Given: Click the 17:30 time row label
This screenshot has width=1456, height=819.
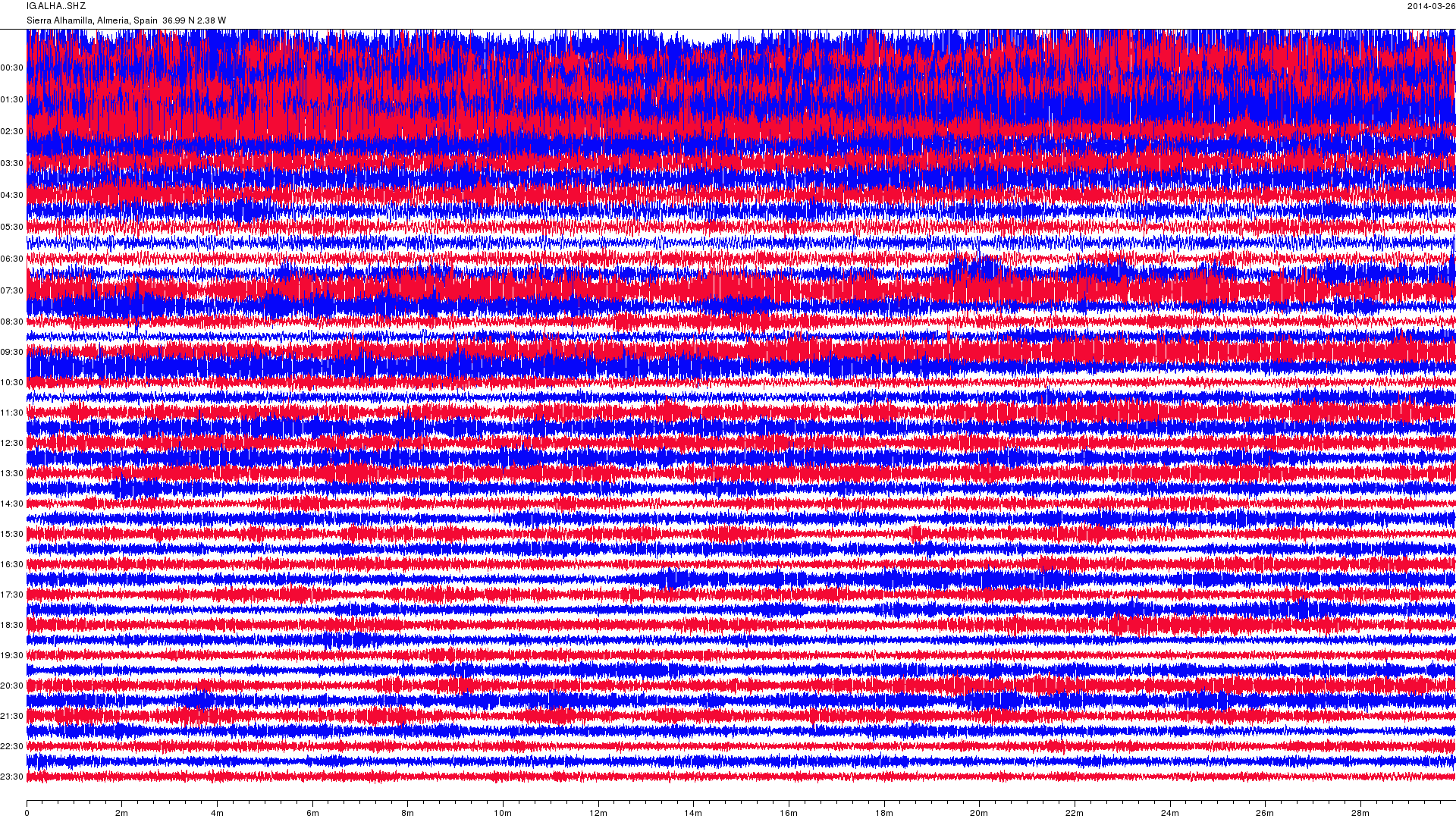Looking at the screenshot, I should (12, 595).
